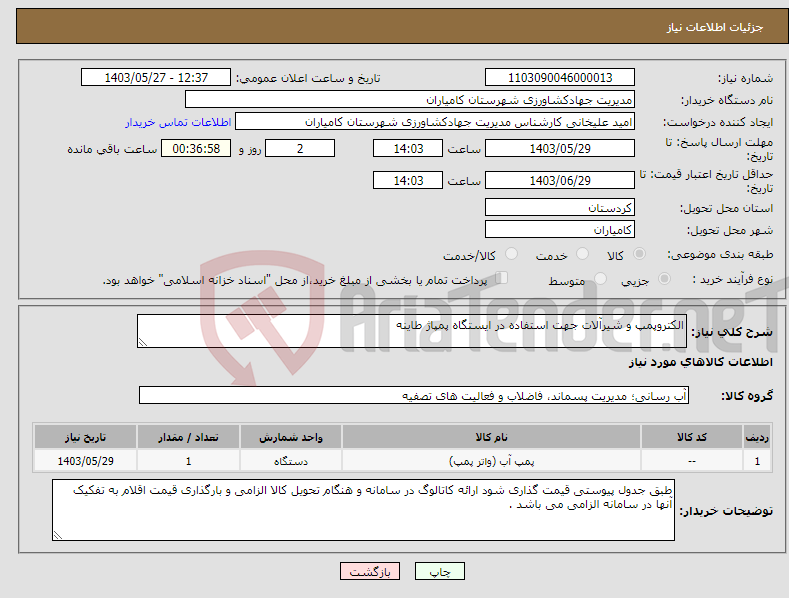The height and width of the screenshot is (598, 789).
Task: Click the شماره نیاز field 1103090046000013
Action: pos(560,78)
